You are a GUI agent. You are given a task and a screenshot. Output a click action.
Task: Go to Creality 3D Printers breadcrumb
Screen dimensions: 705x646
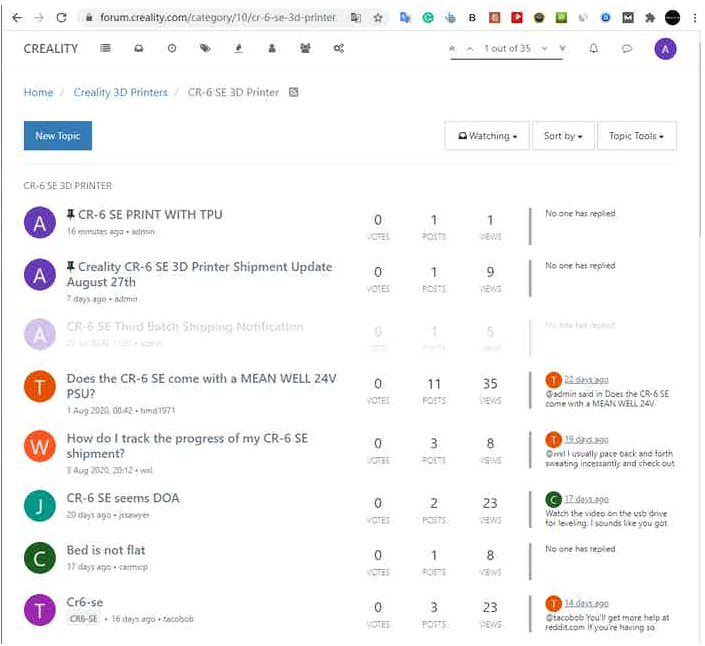(120, 92)
